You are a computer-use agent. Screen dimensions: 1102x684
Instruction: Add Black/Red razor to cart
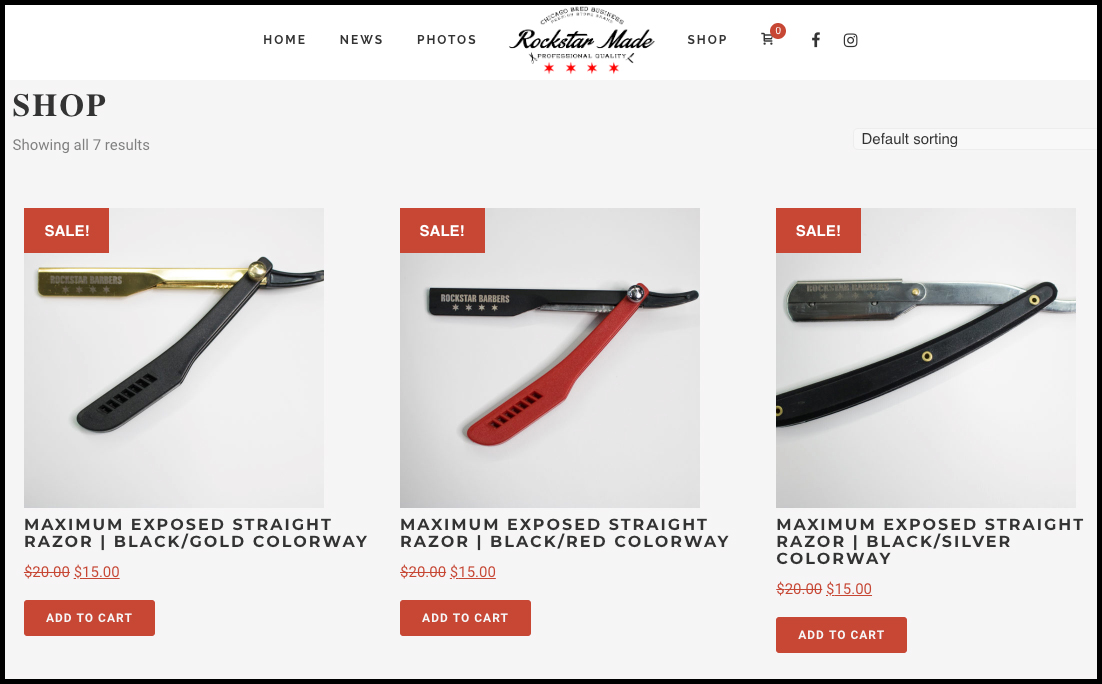465,618
